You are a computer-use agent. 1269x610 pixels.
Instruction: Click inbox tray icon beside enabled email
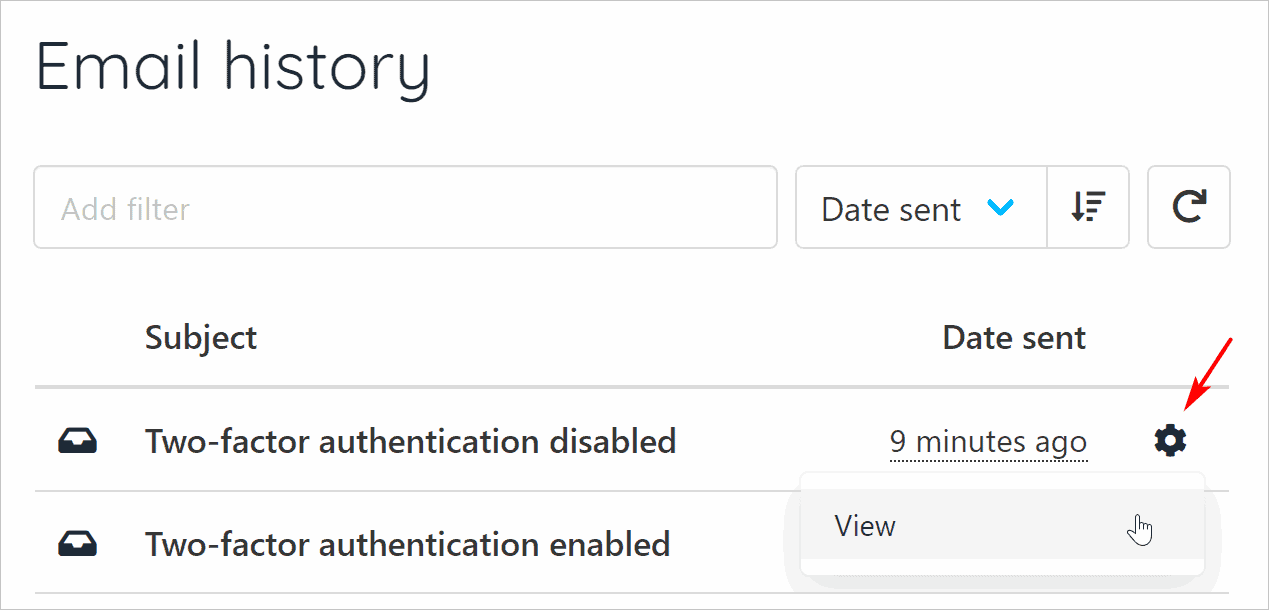(77, 544)
